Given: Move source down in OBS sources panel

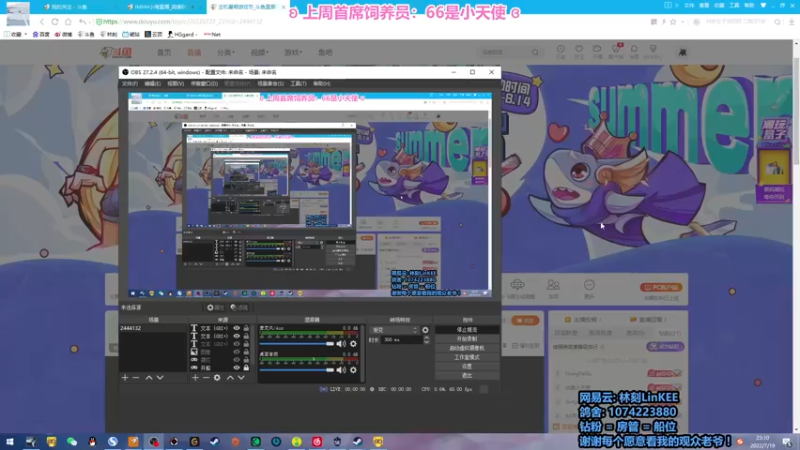Looking at the screenshot, I should coord(241,378).
